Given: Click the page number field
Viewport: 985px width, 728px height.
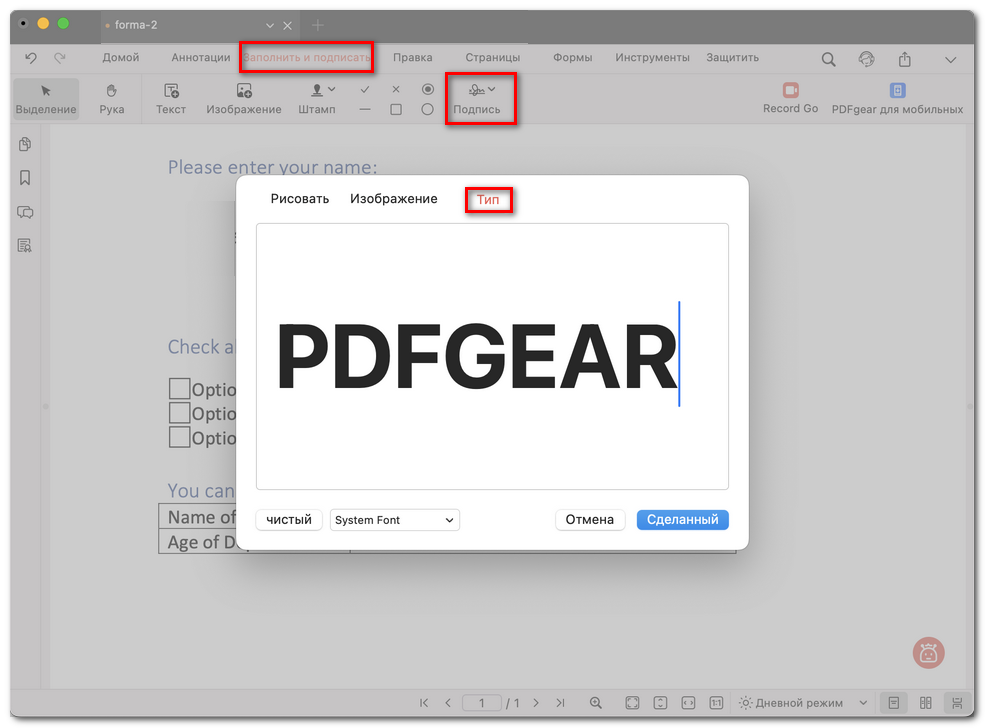Looking at the screenshot, I should [x=482, y=703].
